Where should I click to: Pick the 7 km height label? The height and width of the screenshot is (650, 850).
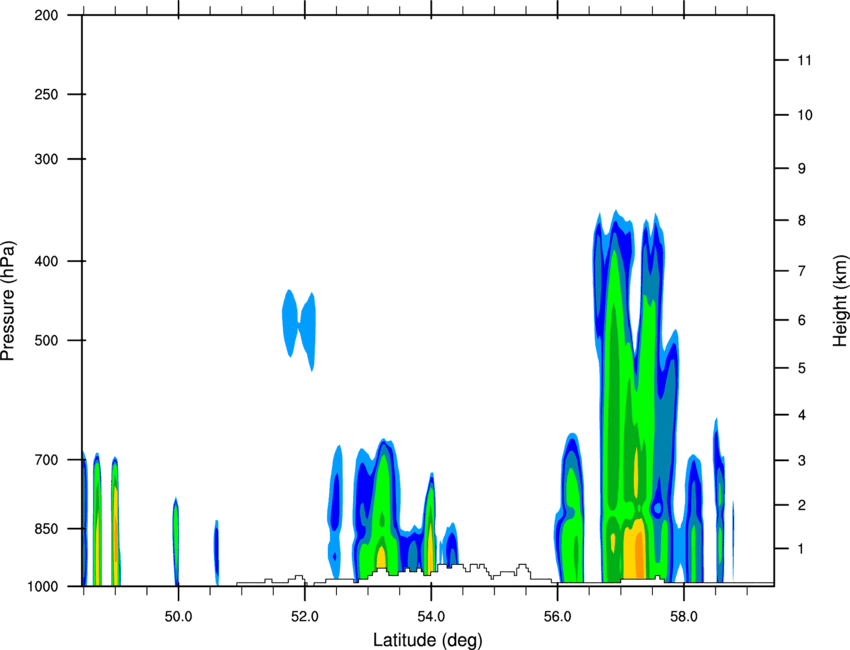(x=802, y=271)
